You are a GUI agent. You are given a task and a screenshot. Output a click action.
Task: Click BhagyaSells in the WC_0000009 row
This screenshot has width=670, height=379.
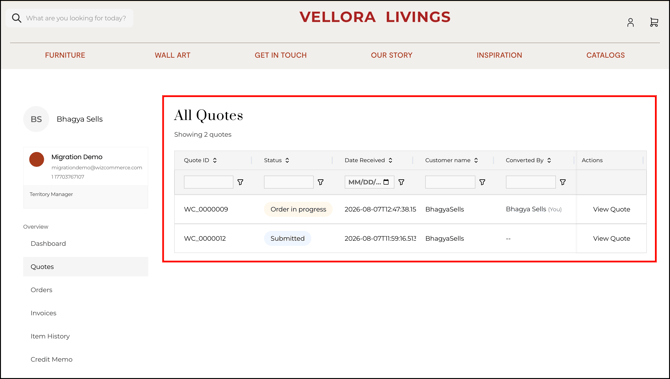(444, 209)
